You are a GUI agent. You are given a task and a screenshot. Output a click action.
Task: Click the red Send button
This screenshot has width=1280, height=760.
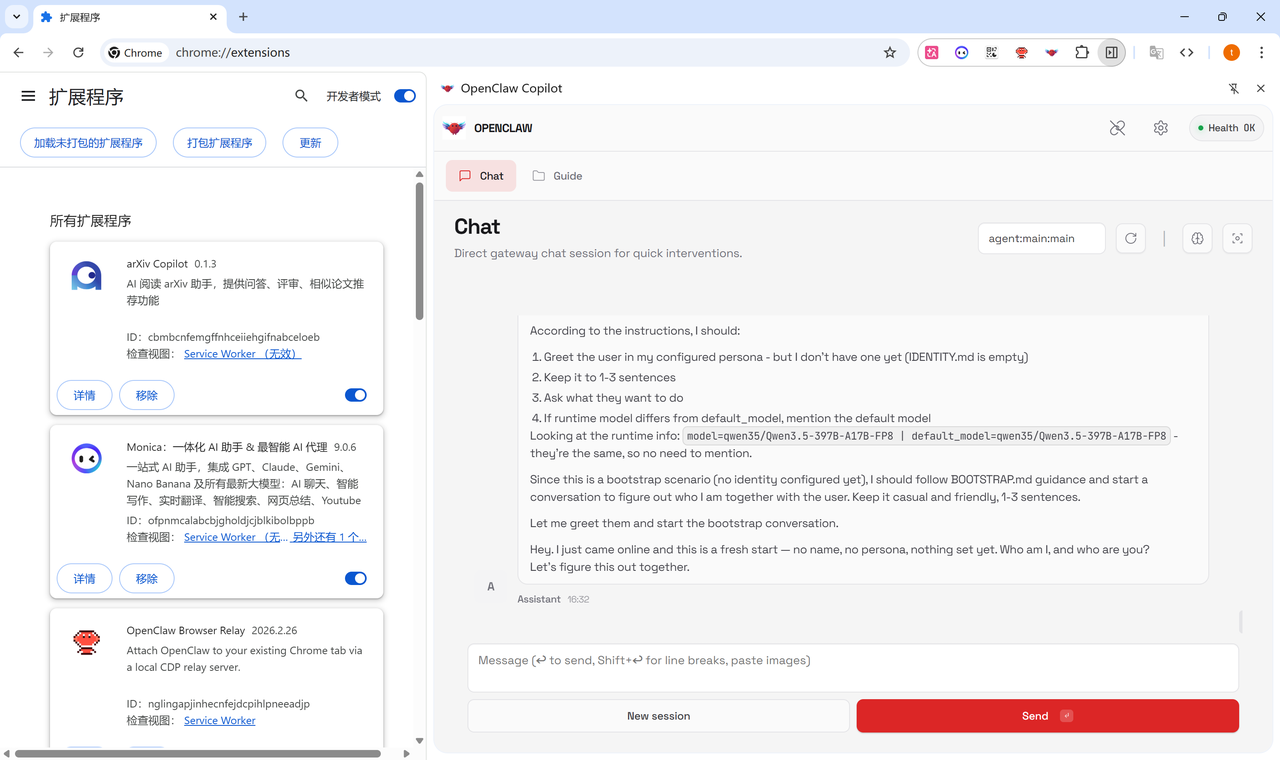[1047, 716]
